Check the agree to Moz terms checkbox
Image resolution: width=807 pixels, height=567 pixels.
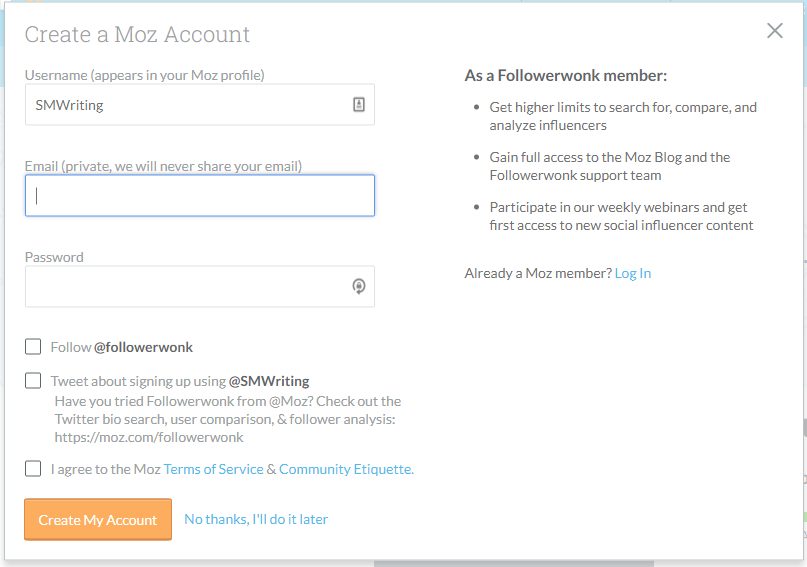pos(34,468)
